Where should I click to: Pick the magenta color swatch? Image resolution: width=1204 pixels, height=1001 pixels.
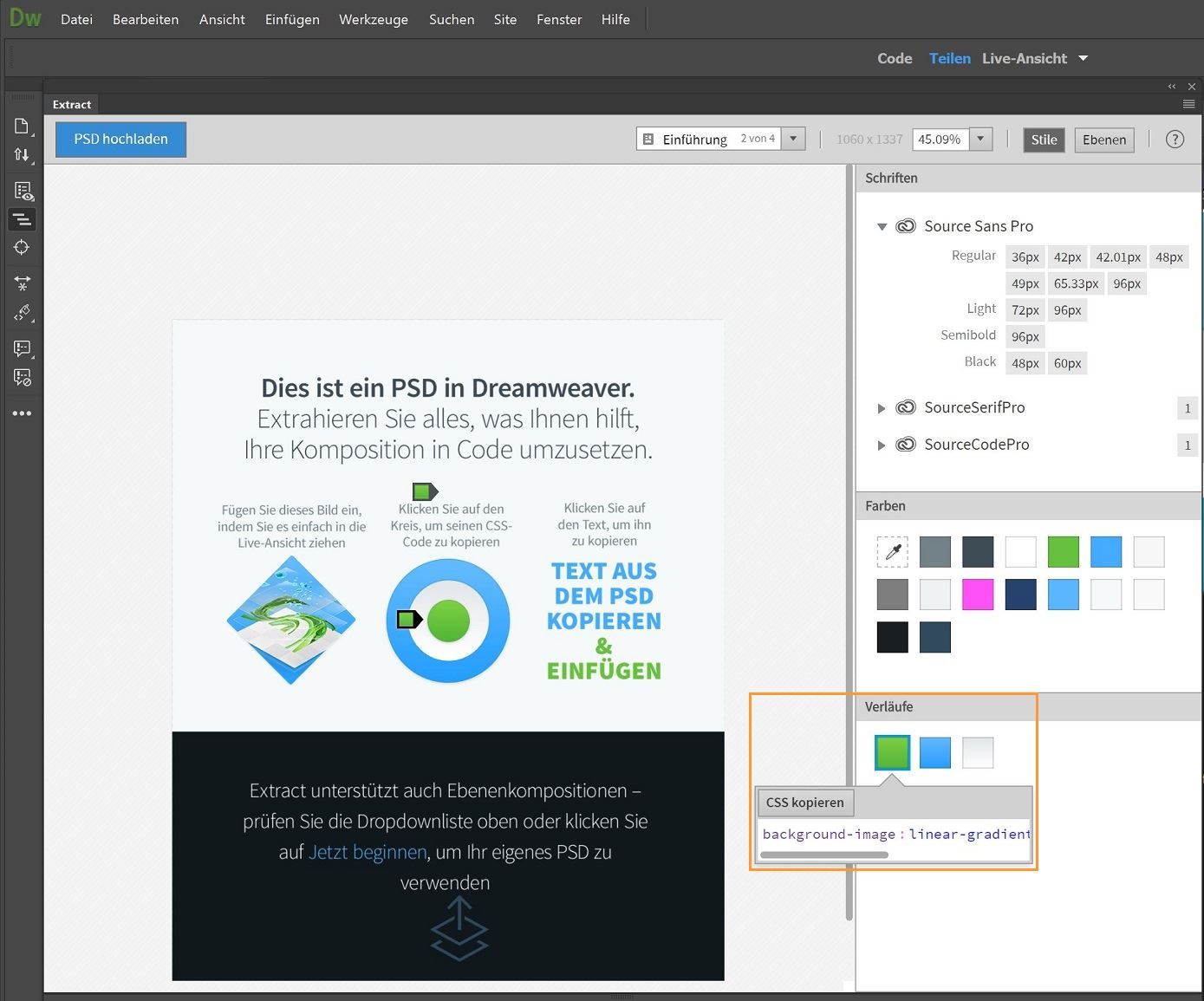coord(978,595)
